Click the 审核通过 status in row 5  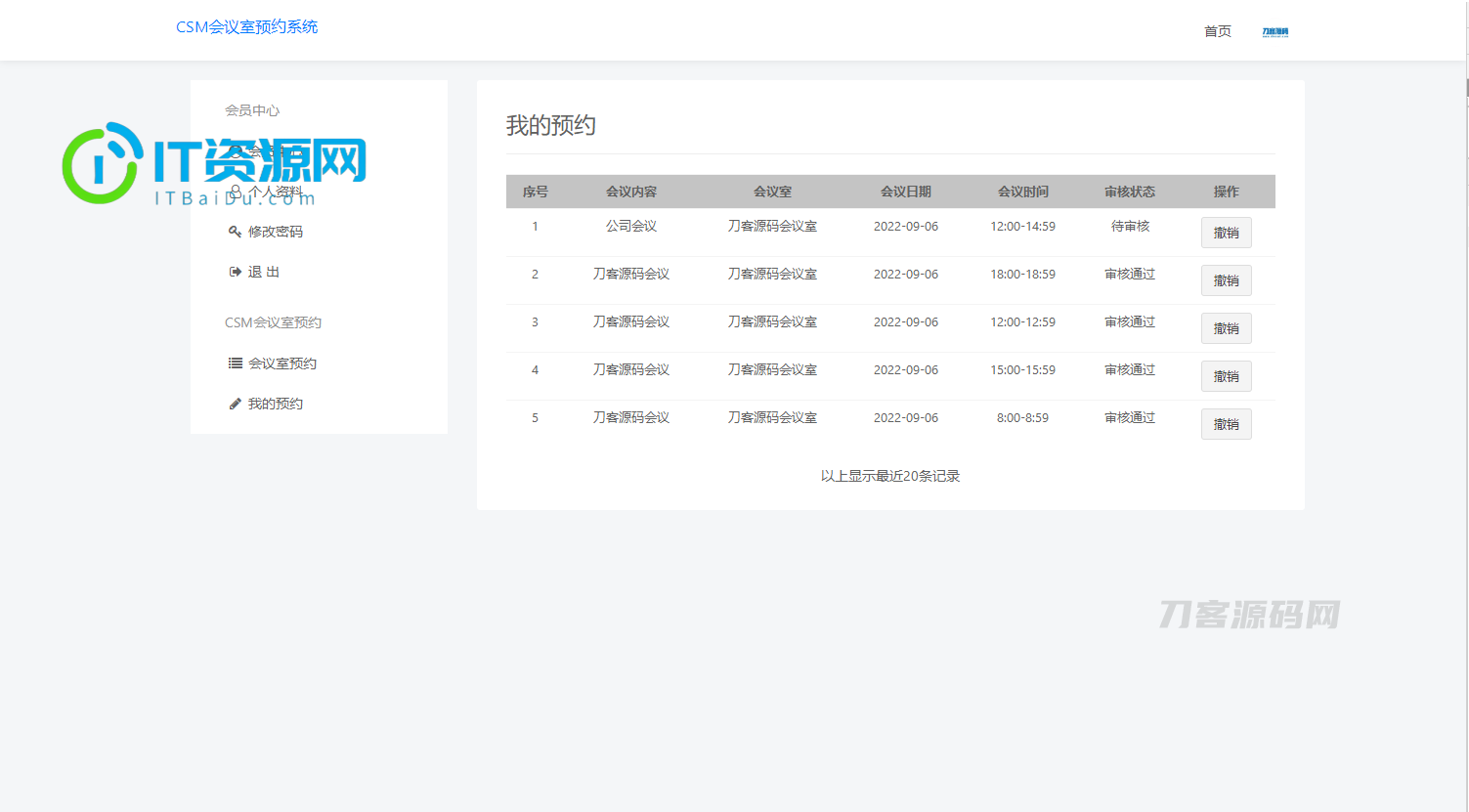pos(1130,417)
